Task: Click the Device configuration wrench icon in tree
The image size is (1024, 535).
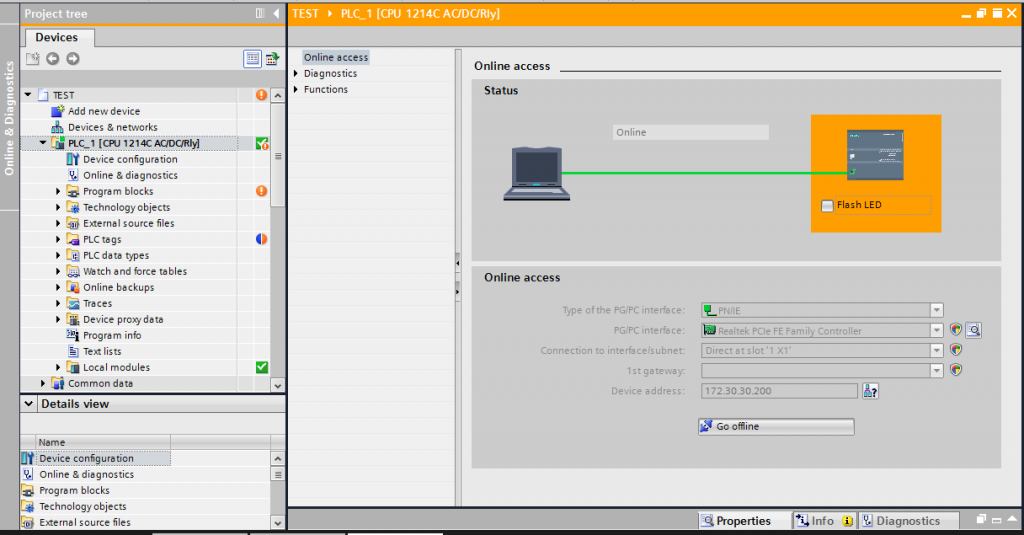Action: [73, 159]
